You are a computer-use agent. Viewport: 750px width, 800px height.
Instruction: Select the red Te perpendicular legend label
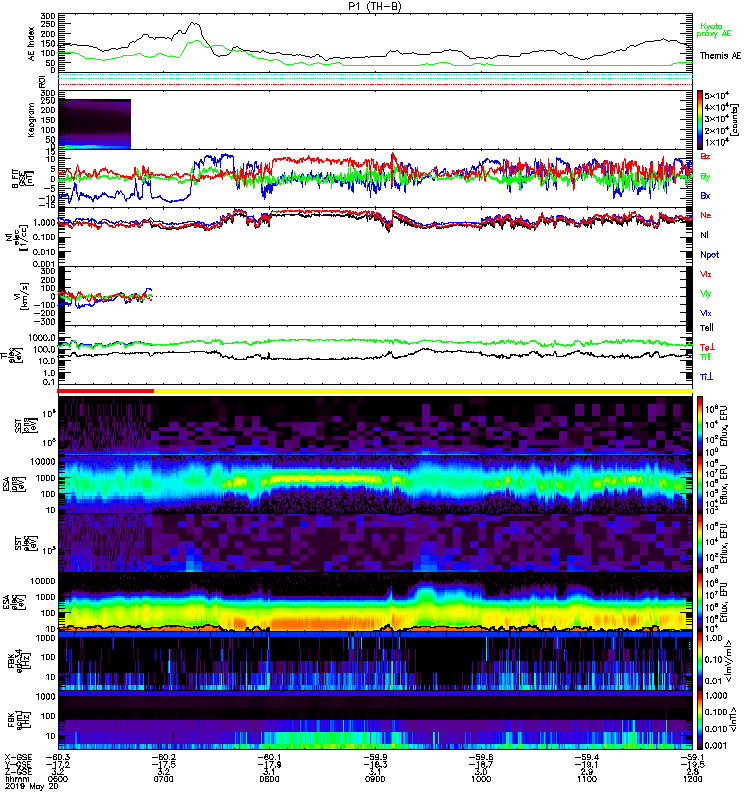coord(707,347)
